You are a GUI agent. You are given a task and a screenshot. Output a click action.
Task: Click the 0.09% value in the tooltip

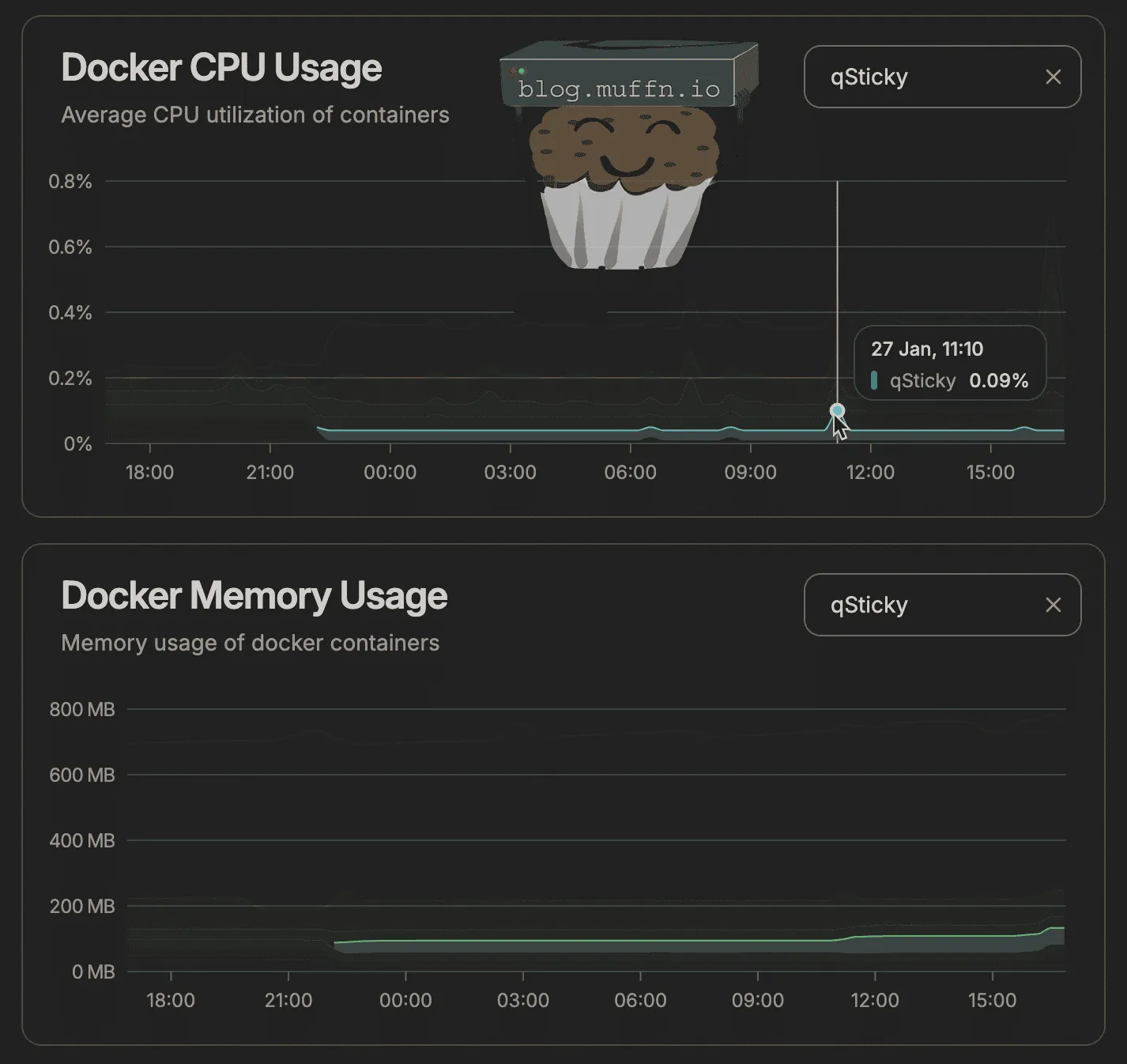tap(998, 380)
